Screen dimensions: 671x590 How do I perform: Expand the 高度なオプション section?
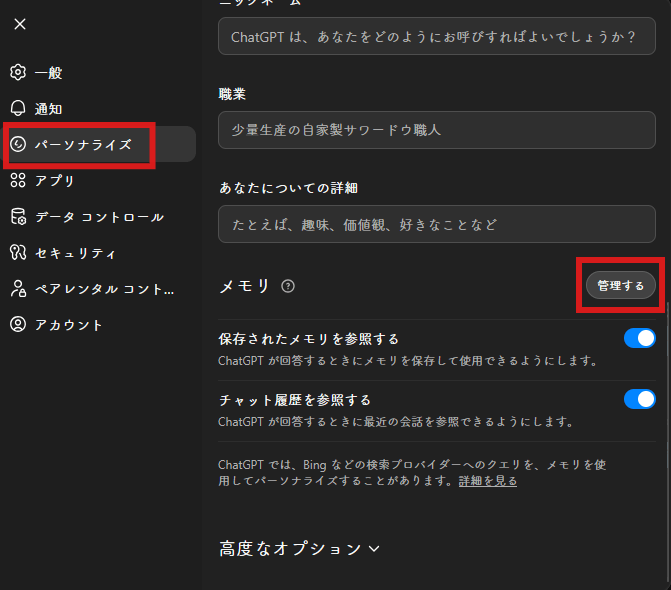(299, 548)
